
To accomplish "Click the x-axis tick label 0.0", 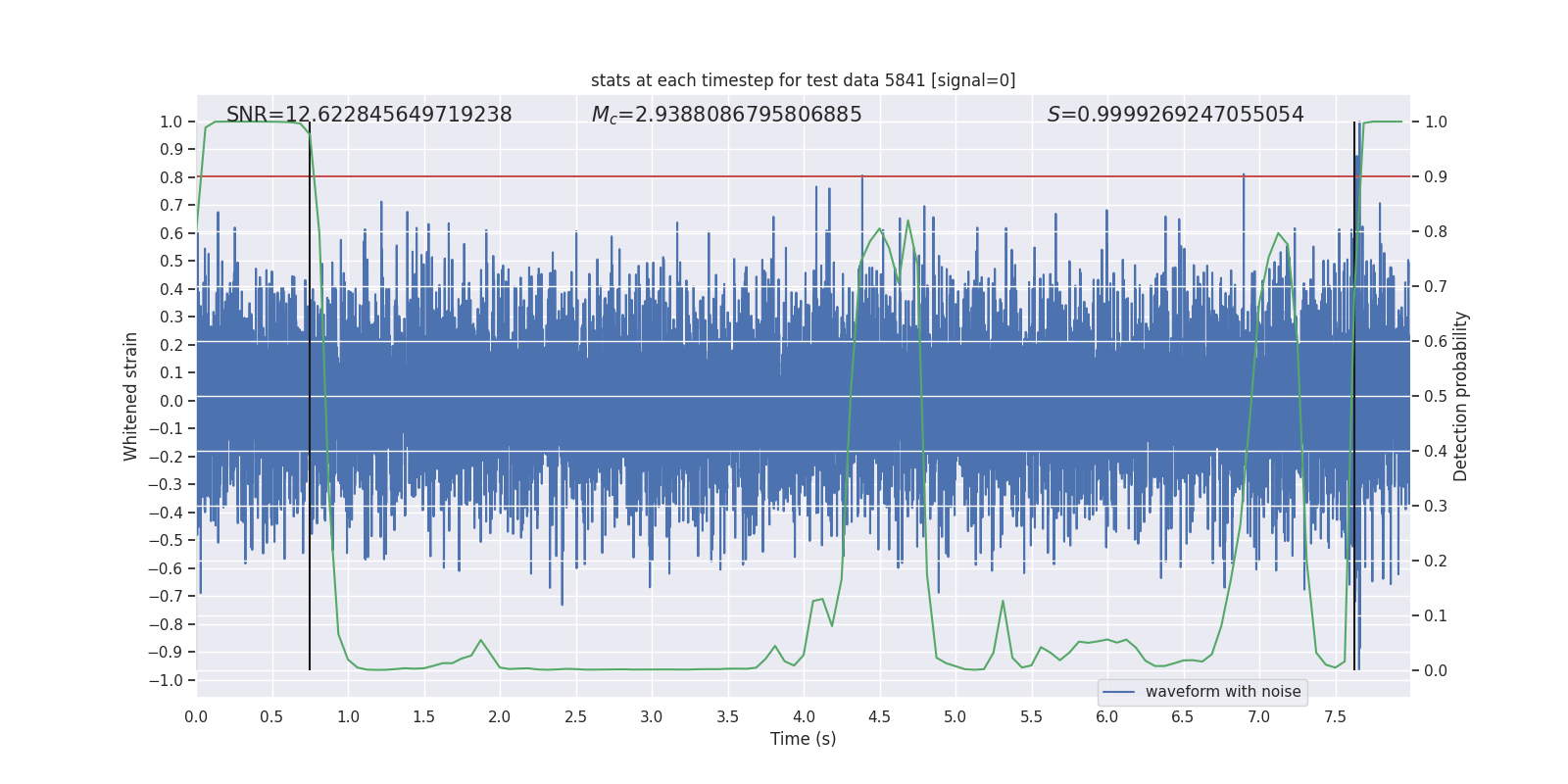I will (x=196, y=716).
